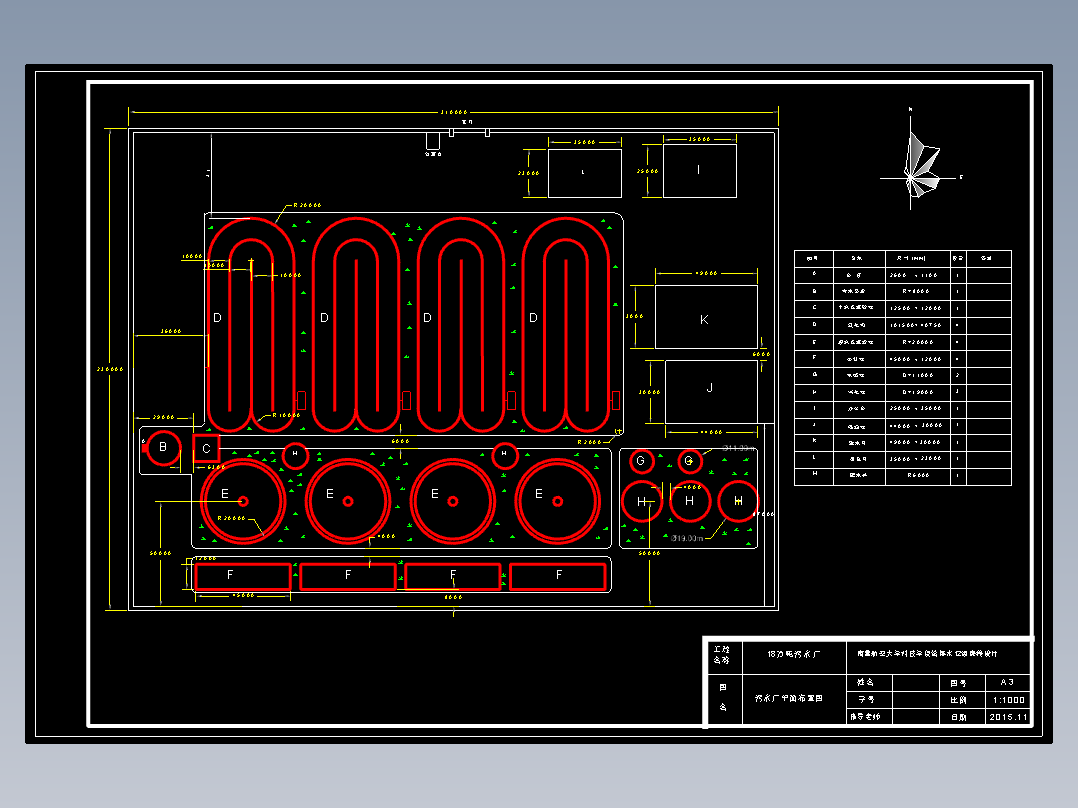
Task: Pick the rectangular building labeled J
Action: point(711,391)
